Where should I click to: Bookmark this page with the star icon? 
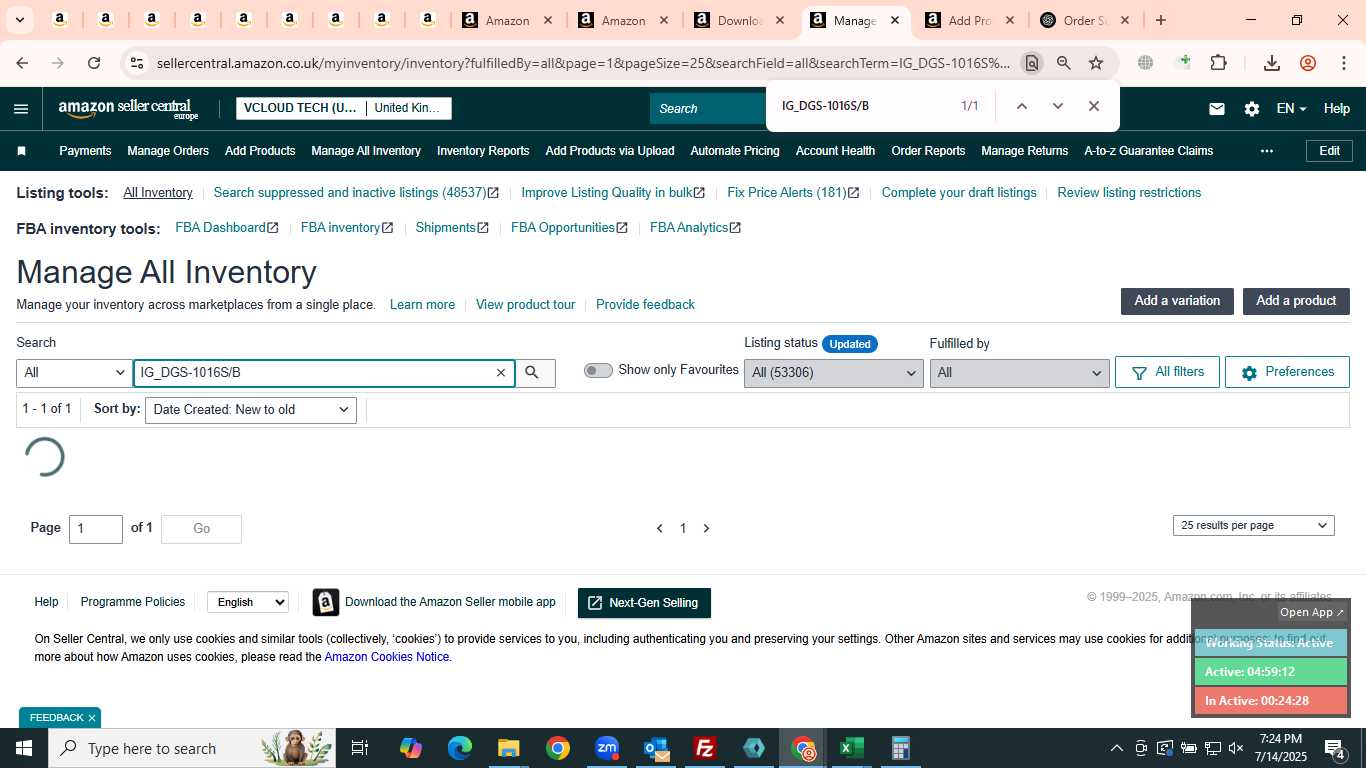click(1096, 63)
